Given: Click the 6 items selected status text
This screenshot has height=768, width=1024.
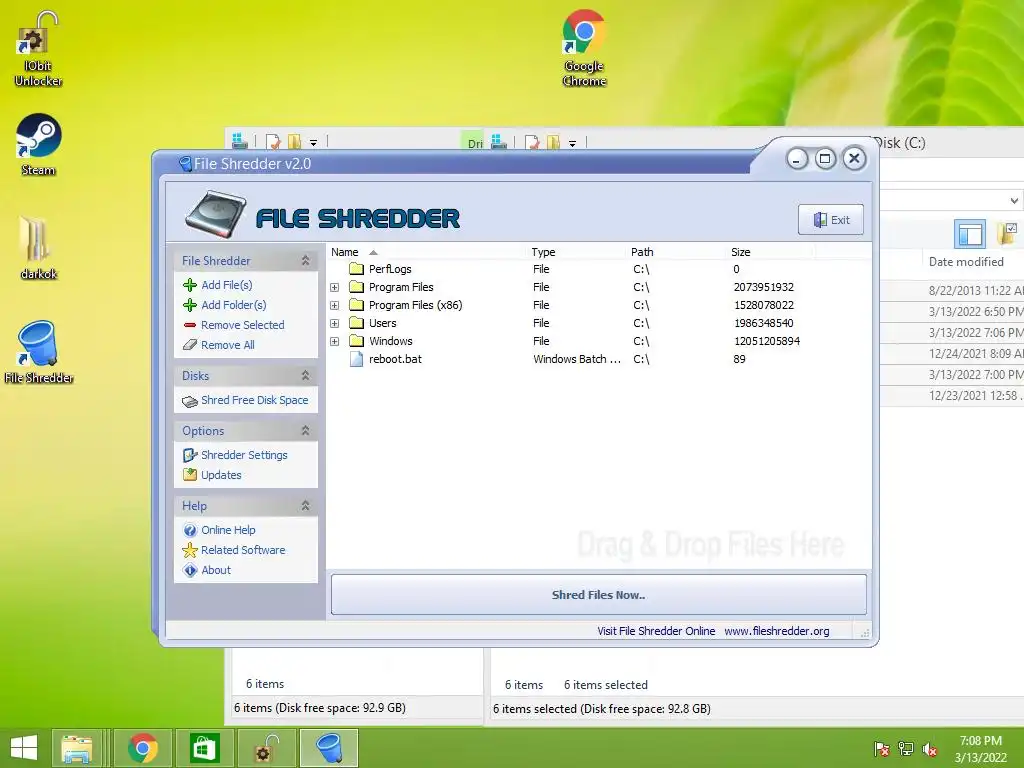Looking at the screenshot, I should (605, 685).
